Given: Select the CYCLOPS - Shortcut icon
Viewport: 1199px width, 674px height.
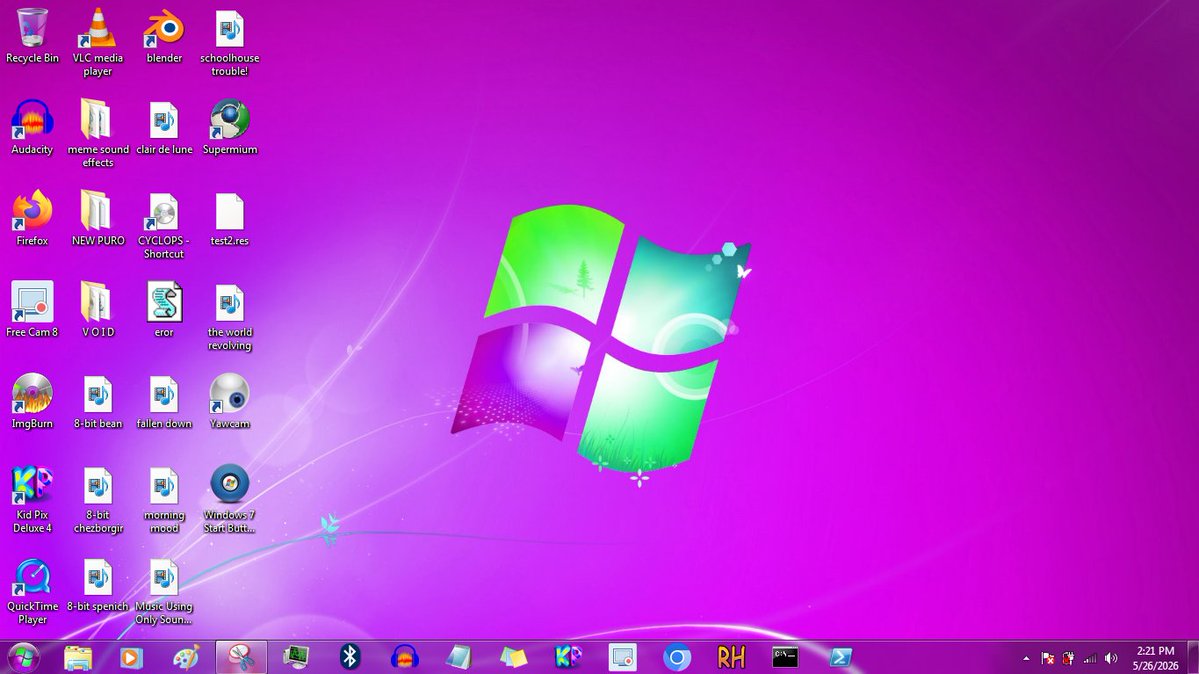Looking at the screenshot, I should pyautogui.click(x=164, y=225).
